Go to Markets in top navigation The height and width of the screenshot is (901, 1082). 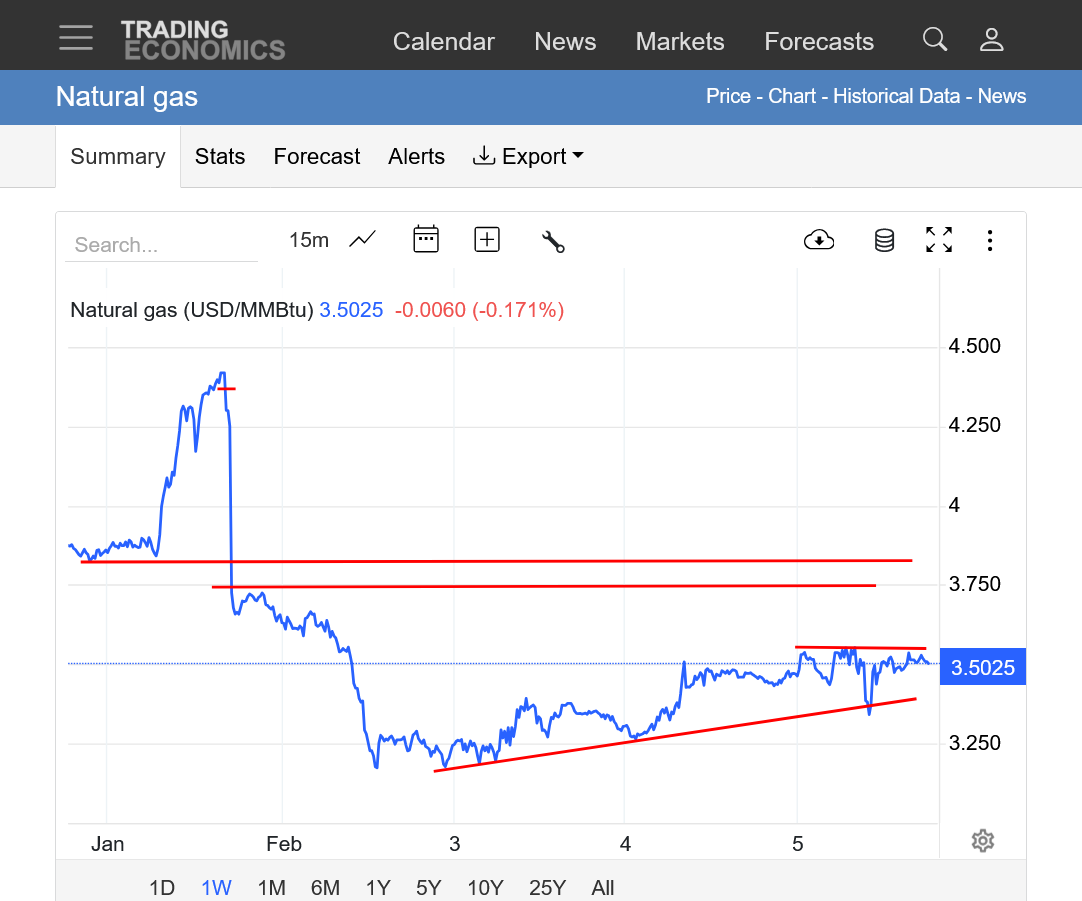(680, 41)
